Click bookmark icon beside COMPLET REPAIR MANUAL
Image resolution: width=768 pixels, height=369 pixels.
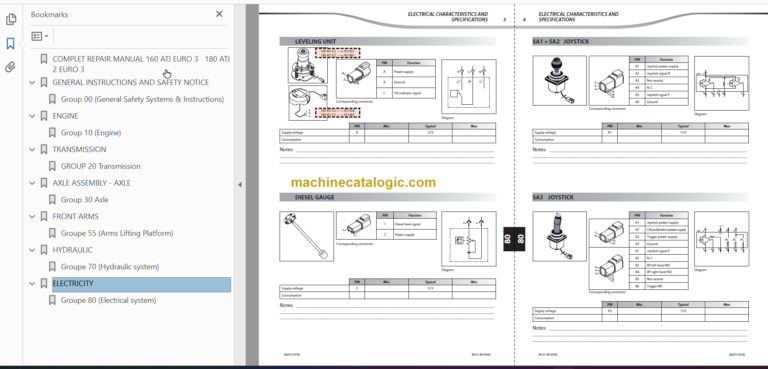(44, 59)
